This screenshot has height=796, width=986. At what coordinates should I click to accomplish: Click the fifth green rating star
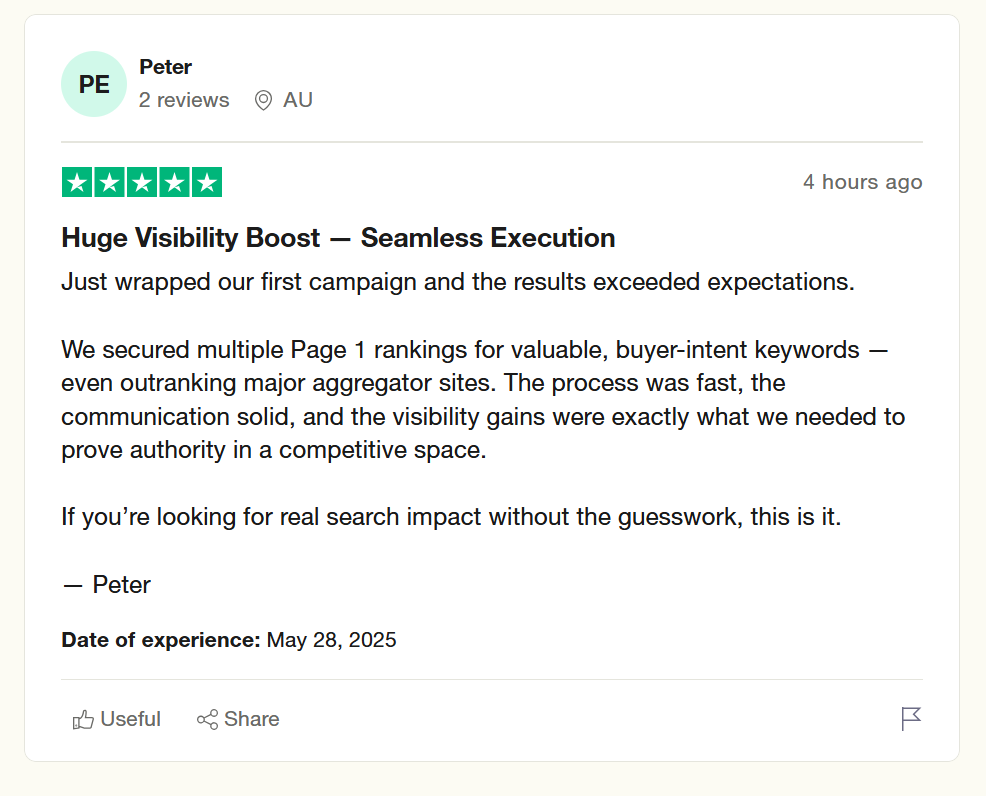click(206, 182)
